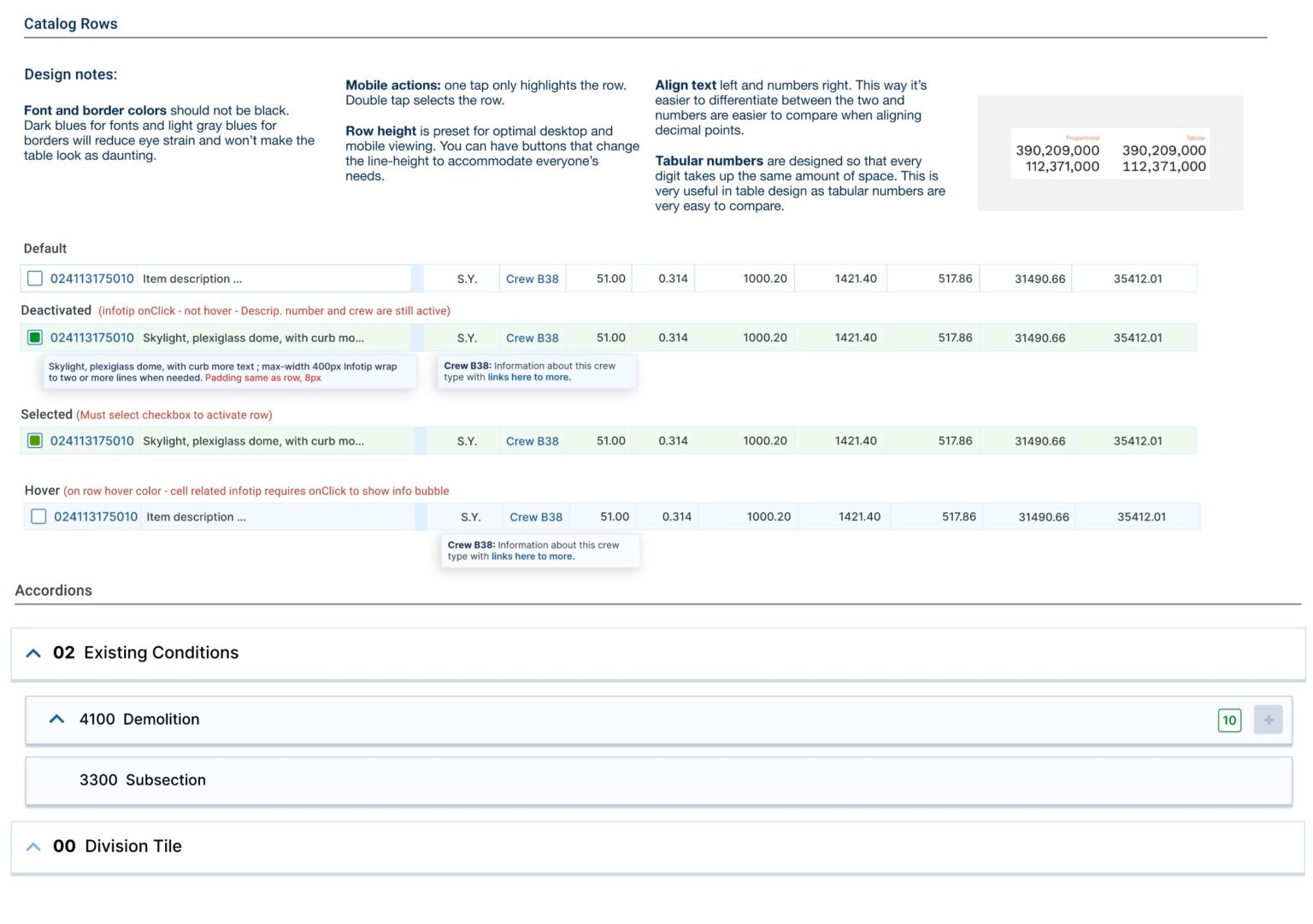The image size is (1313, 924).
Task: Tick the checkbox in the Hover row
Action: click(38, 517)
